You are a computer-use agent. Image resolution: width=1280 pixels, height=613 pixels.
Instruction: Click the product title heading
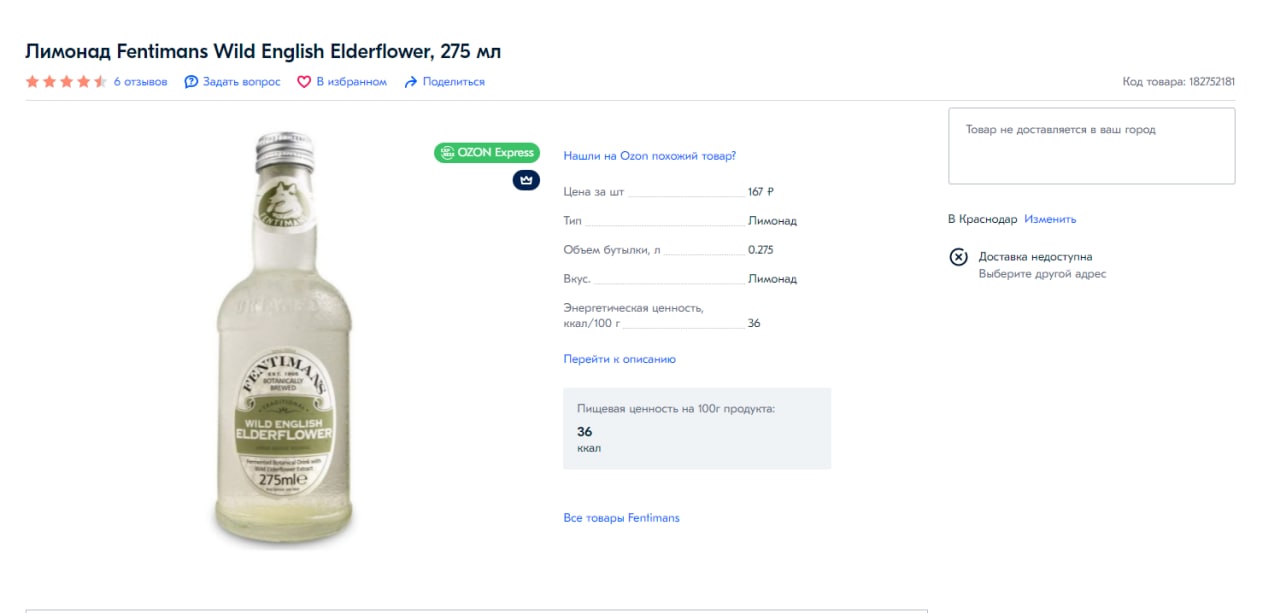(263, 51)
